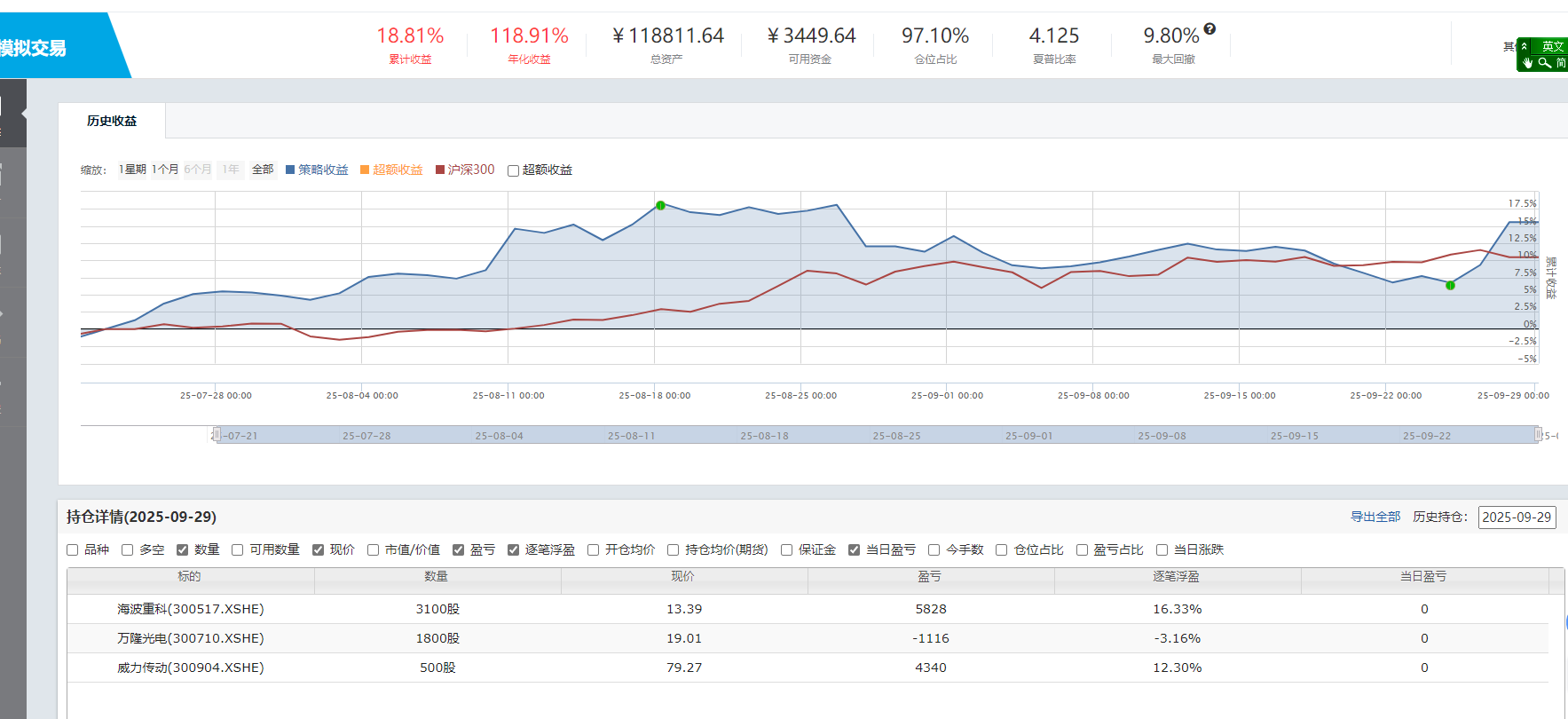The image size is (1568, 719).
Task: Sort by the 盈亏 column header
Action: click(x=930, y=577)
